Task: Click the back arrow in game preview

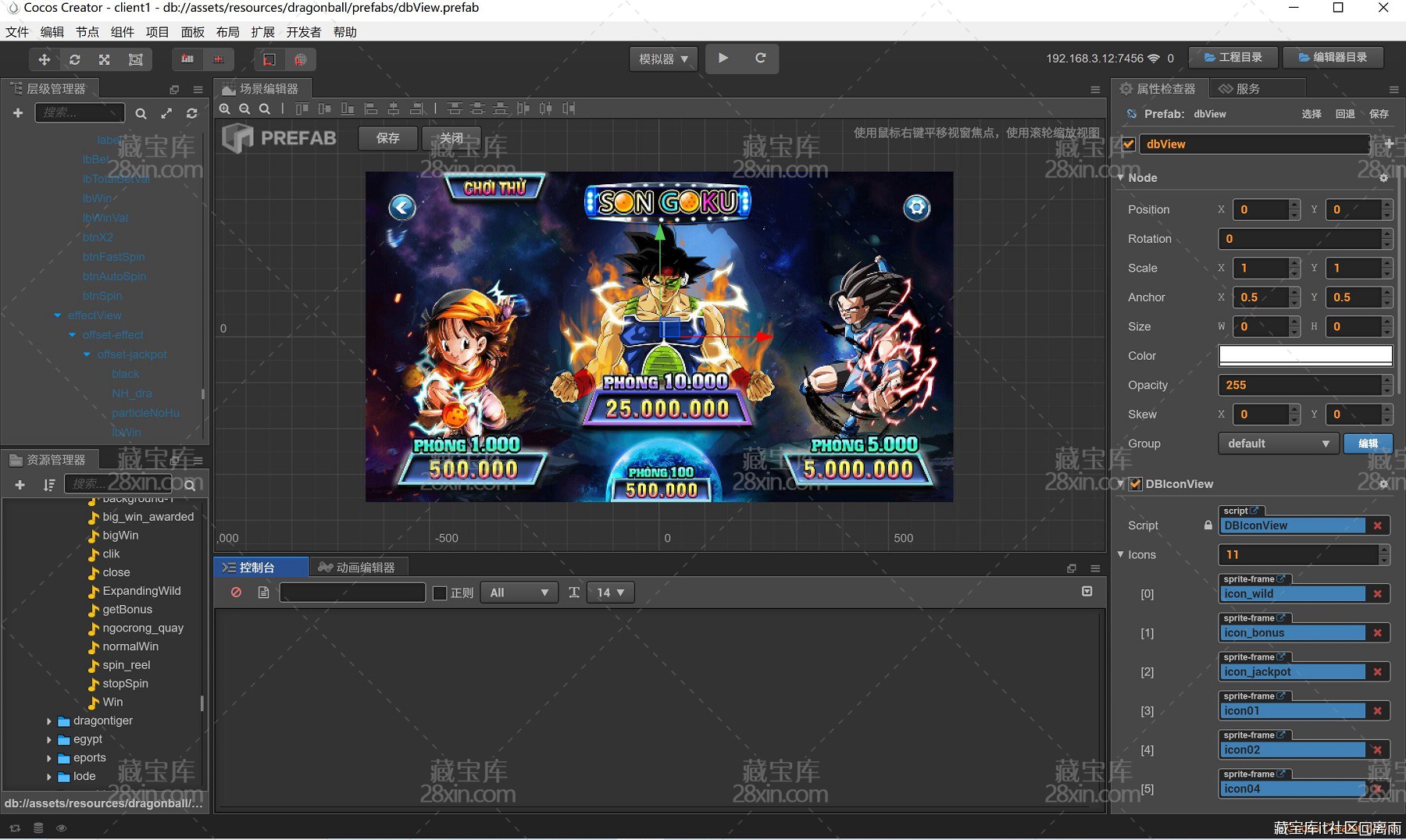Action: [402, 207]
